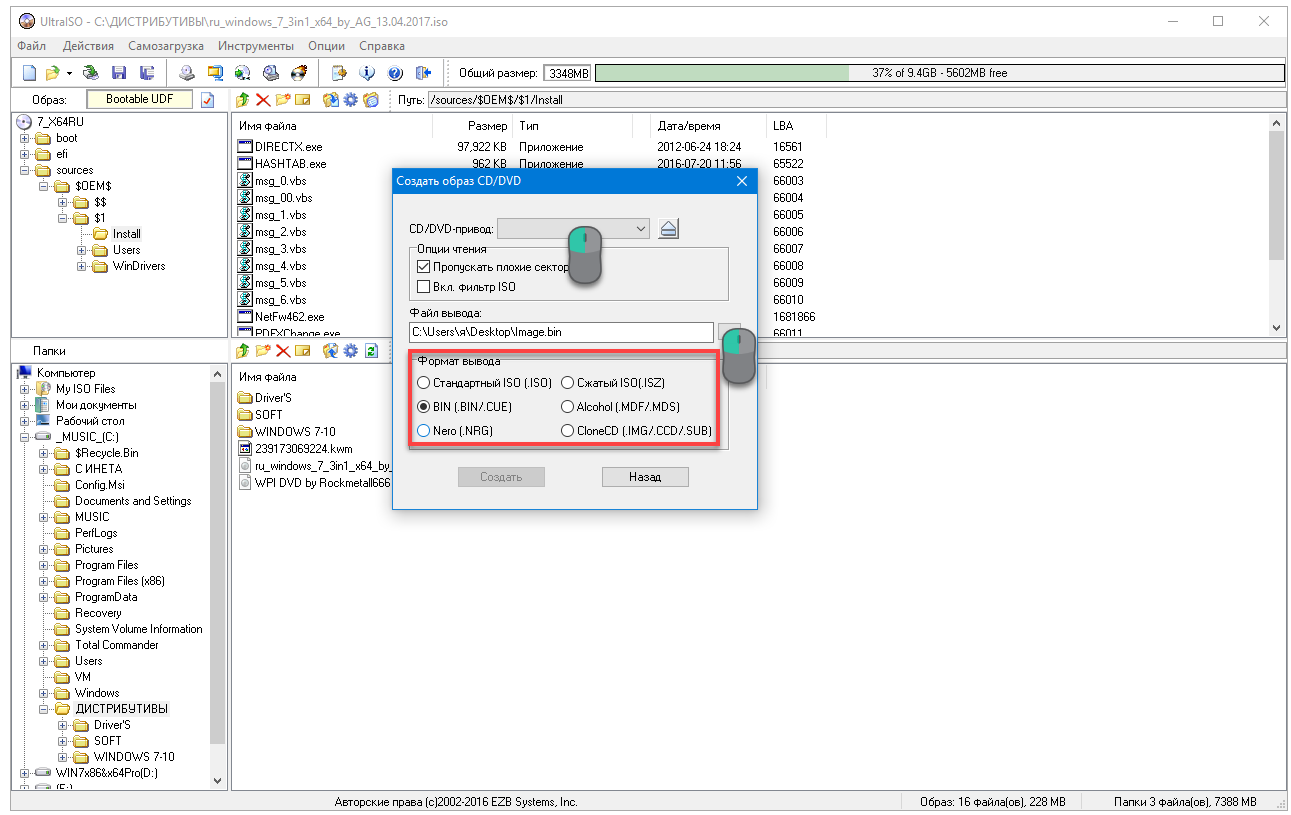Screen dimensions: 1291x815
Task: Go up a folder in local Папки toolbar
Action: click(243, 351)
